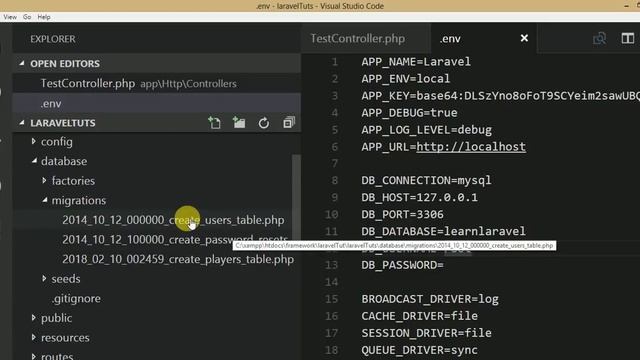
Task: Open the Help menu
Action: [x=44, y=17]
